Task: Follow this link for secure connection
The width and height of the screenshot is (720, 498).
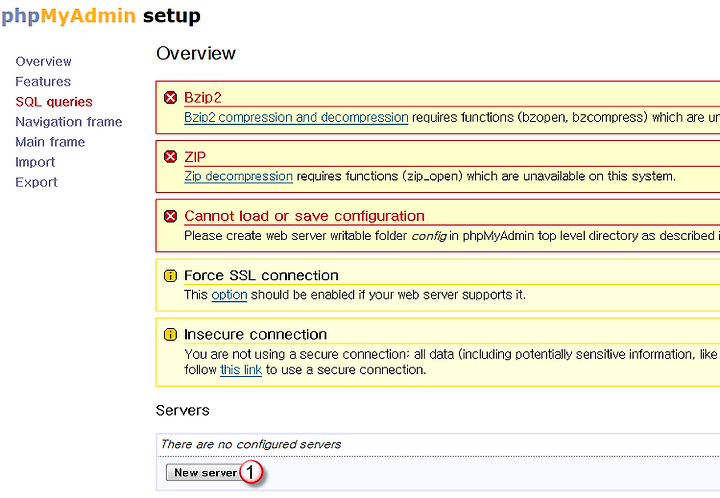Action: (x=241, y=370)
